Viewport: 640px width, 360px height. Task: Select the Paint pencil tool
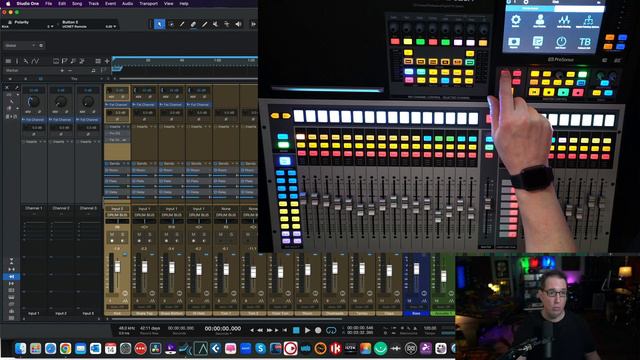click(x=204, y=24)
